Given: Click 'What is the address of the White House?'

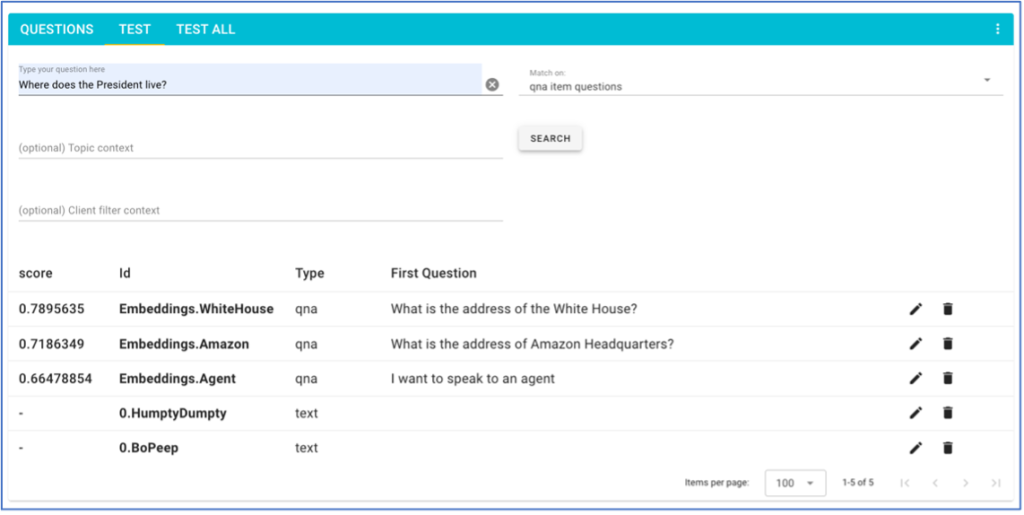Looking at the screenshot, I should 514,309.
